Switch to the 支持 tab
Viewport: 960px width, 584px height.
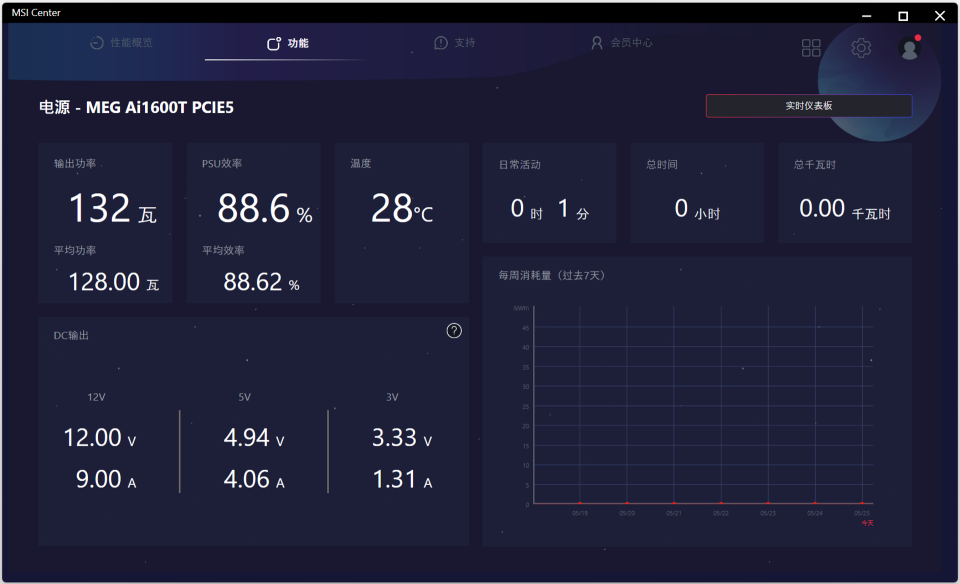point(454,43)
